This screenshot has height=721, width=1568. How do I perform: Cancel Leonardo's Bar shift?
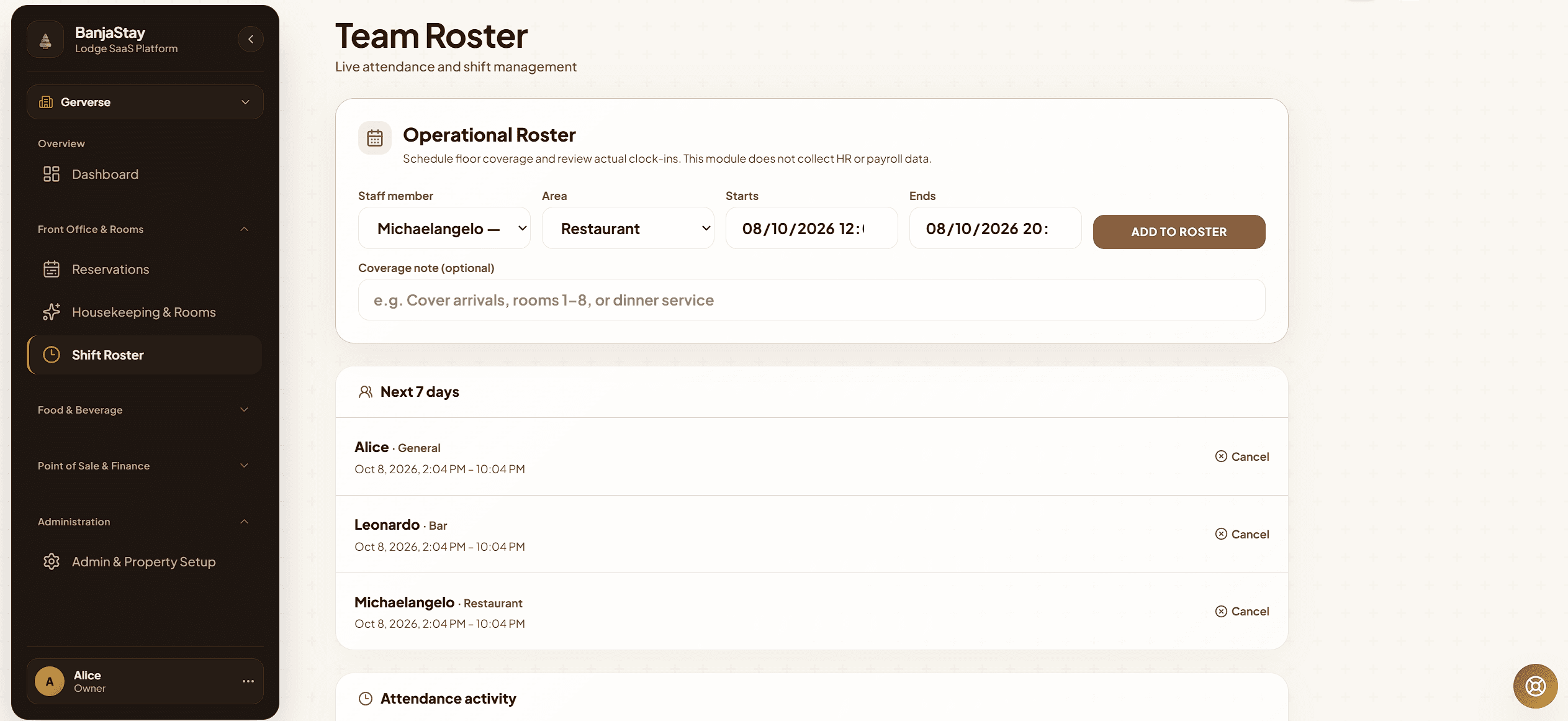tap(1242, 534)
